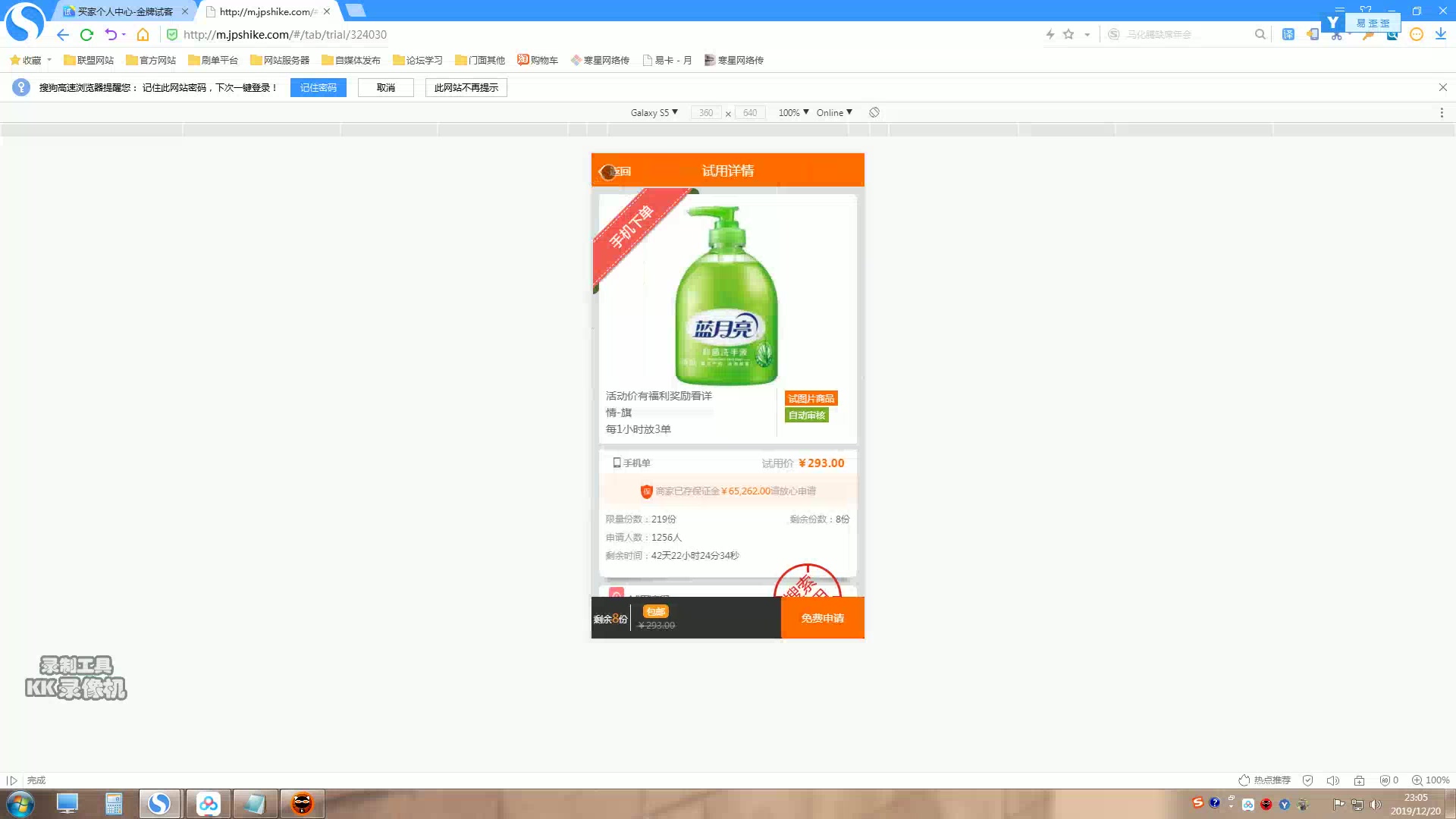Image resolution: width=1456 pixels, height=819 pixels.
Task: Open the 自媒体发布 bookmark folder
Action: 351,60
